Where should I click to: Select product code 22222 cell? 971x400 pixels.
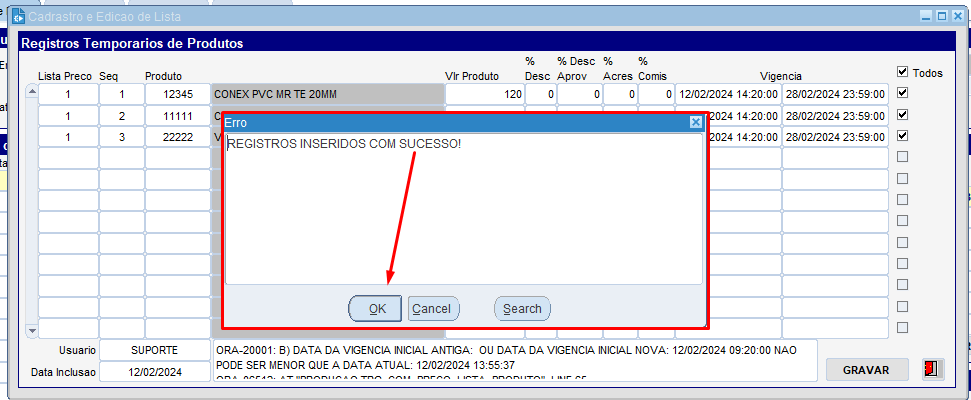(x=178, y=137)
